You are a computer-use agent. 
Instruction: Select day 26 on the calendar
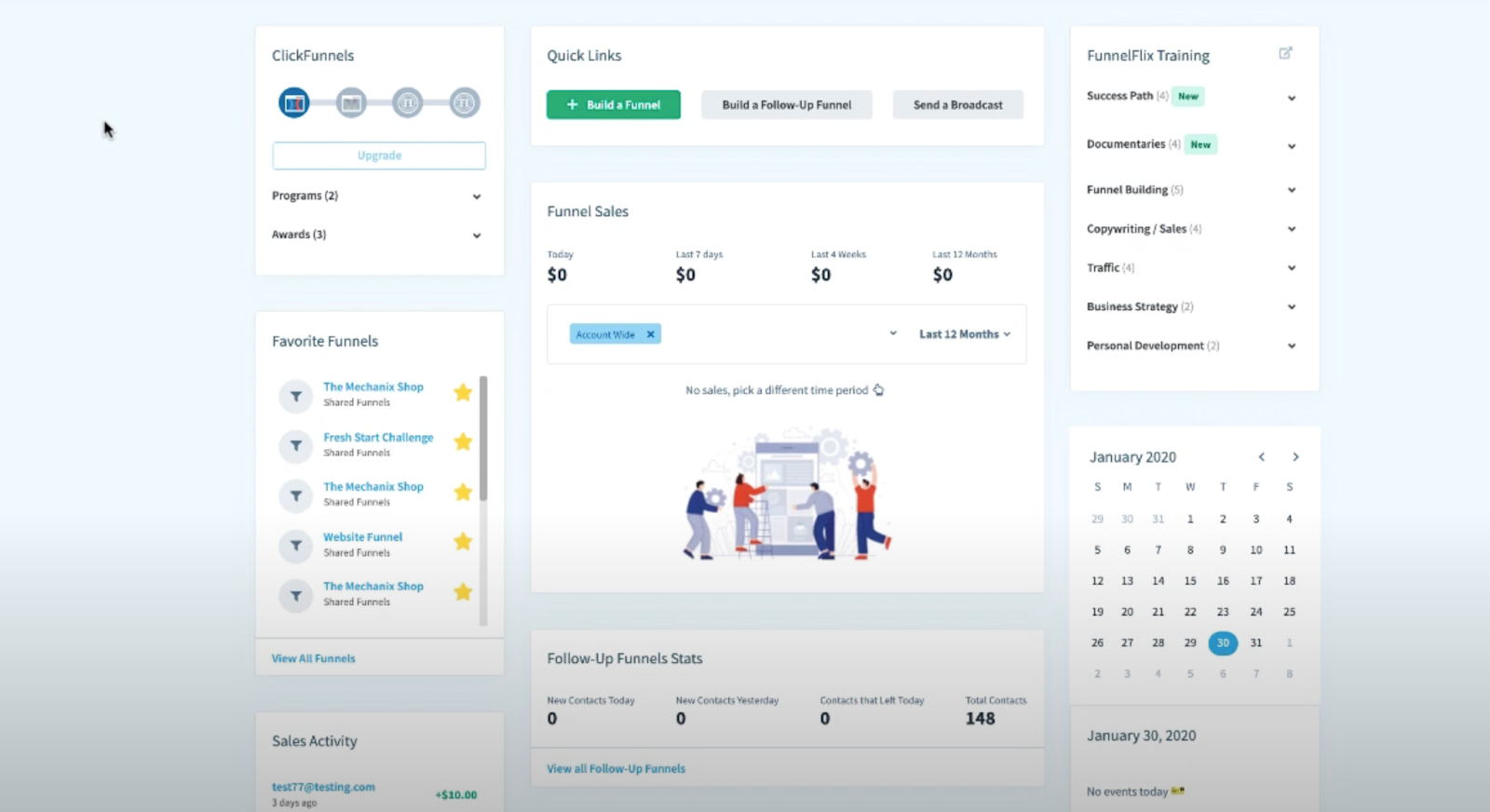coord(1097,643)
